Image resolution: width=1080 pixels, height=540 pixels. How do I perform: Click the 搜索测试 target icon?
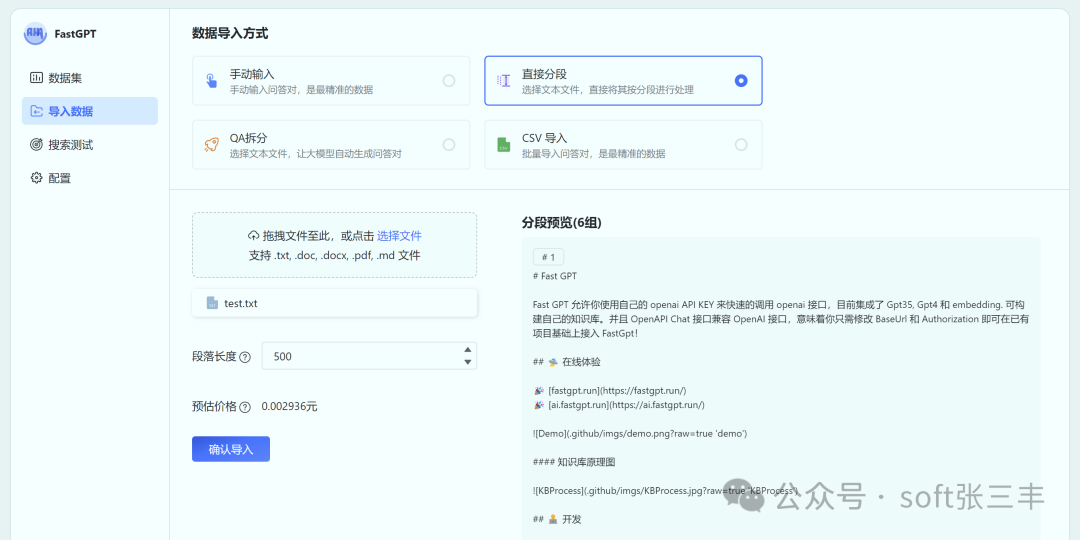click(x=36, y=145)
